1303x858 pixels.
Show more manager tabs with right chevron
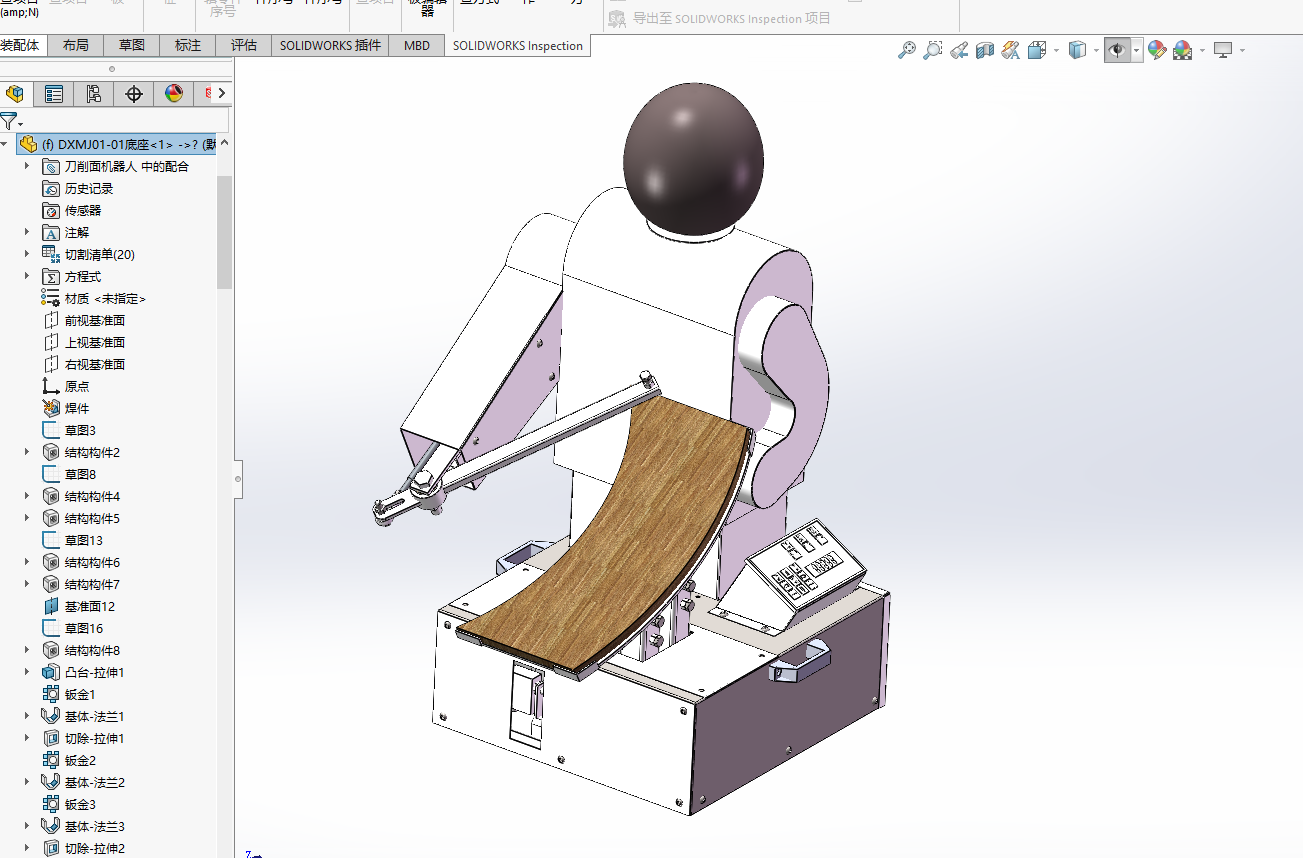click(221, 93)
